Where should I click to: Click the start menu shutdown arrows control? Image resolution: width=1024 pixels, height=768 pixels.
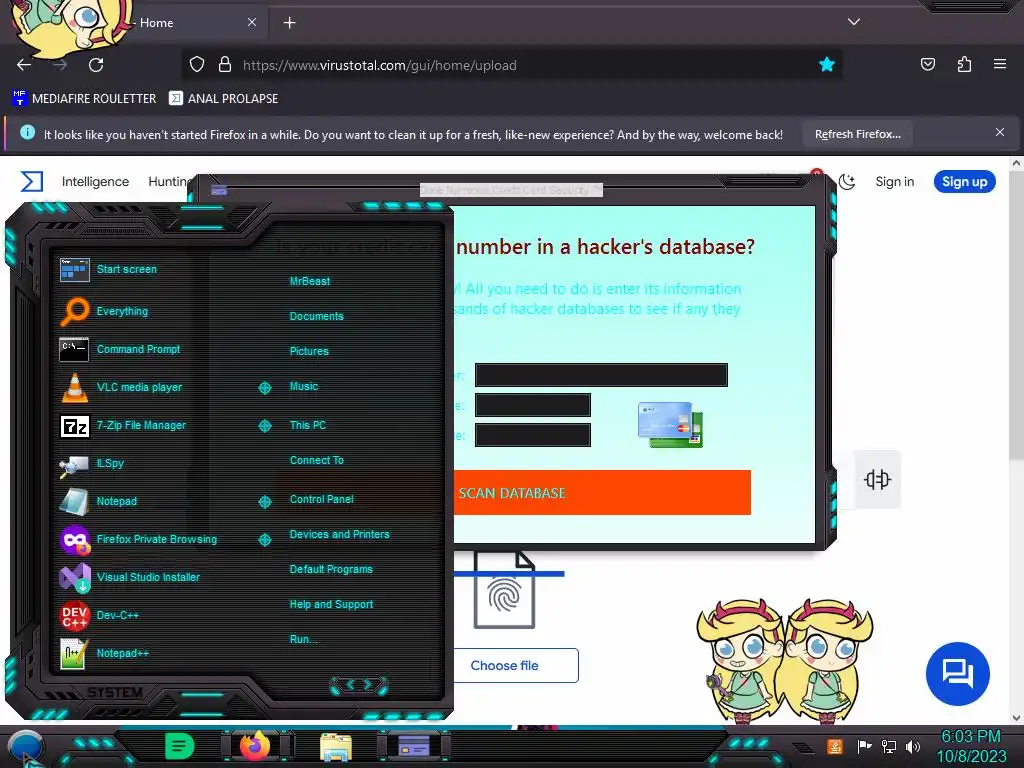[x=359, y=685]
